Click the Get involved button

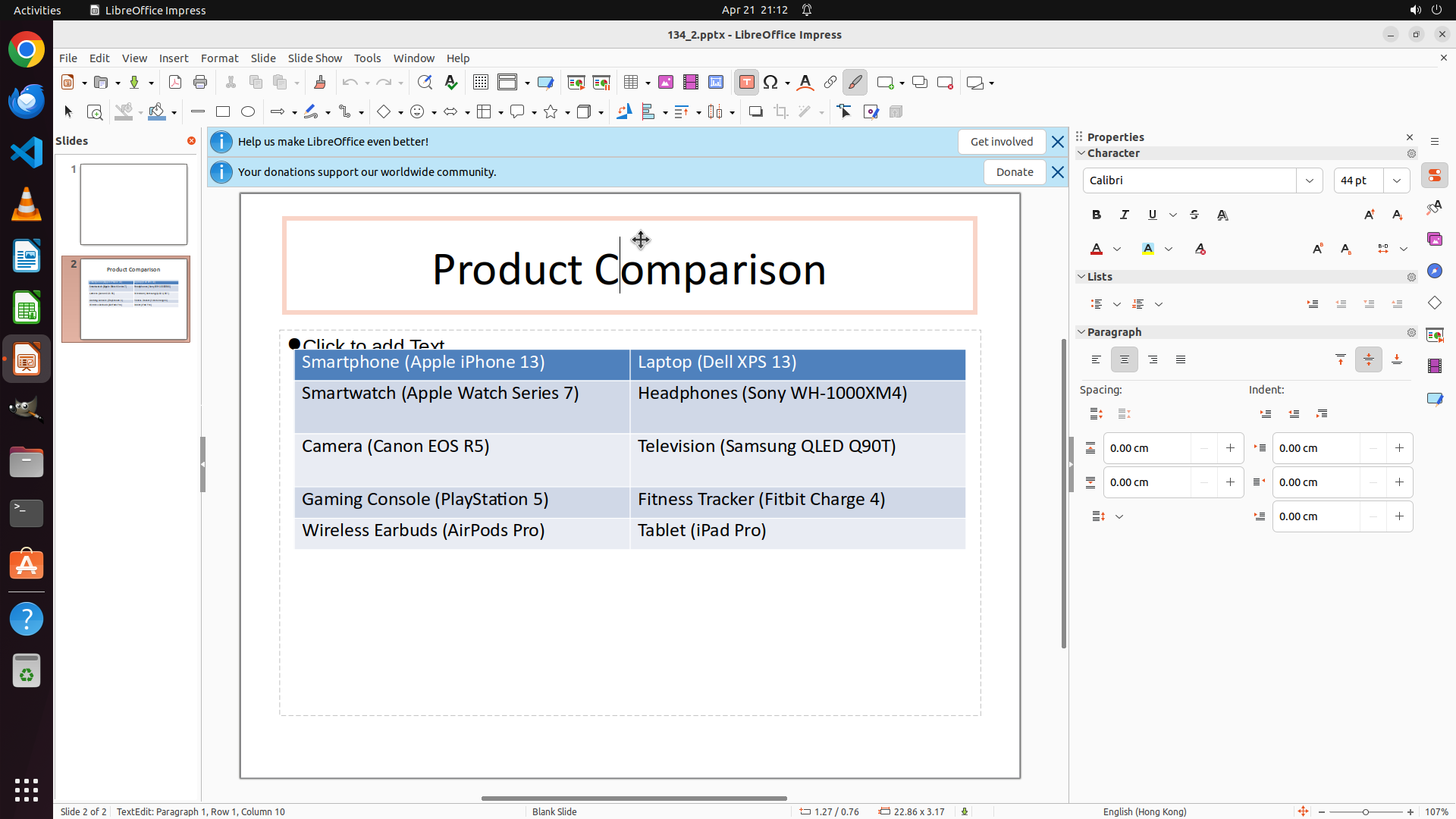[x=1001, y=142]
